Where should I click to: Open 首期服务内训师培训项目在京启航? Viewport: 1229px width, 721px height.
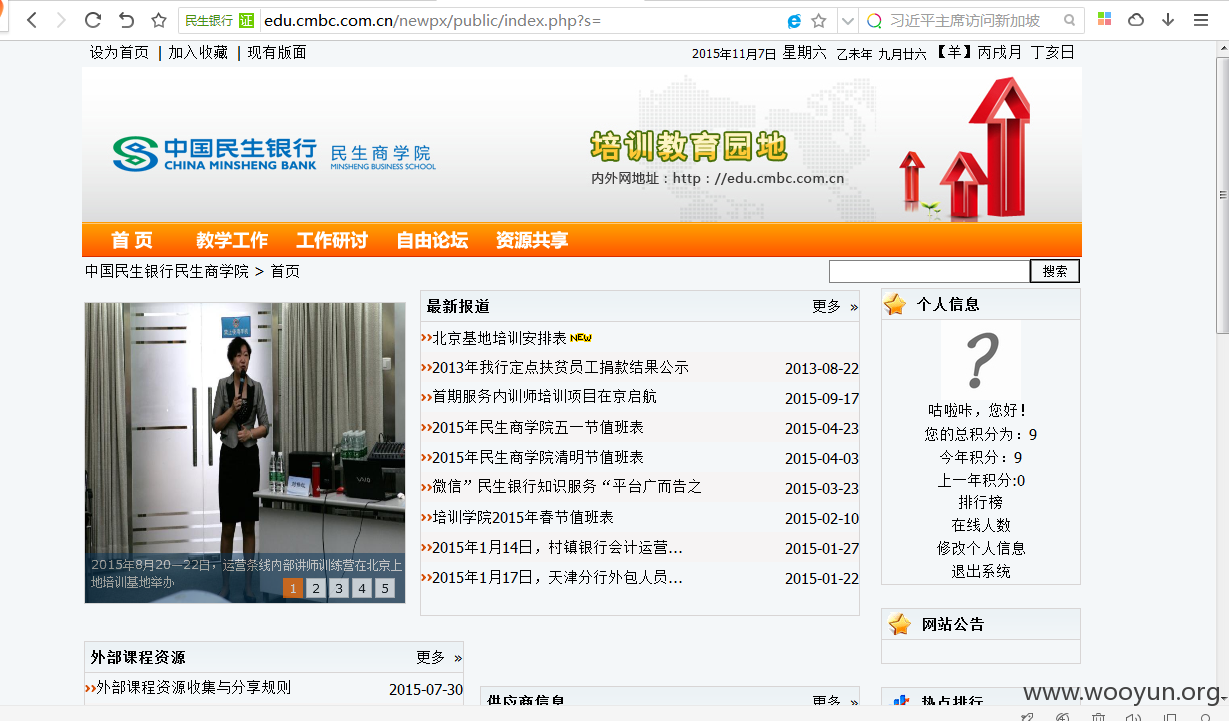(x=544, y=397)
